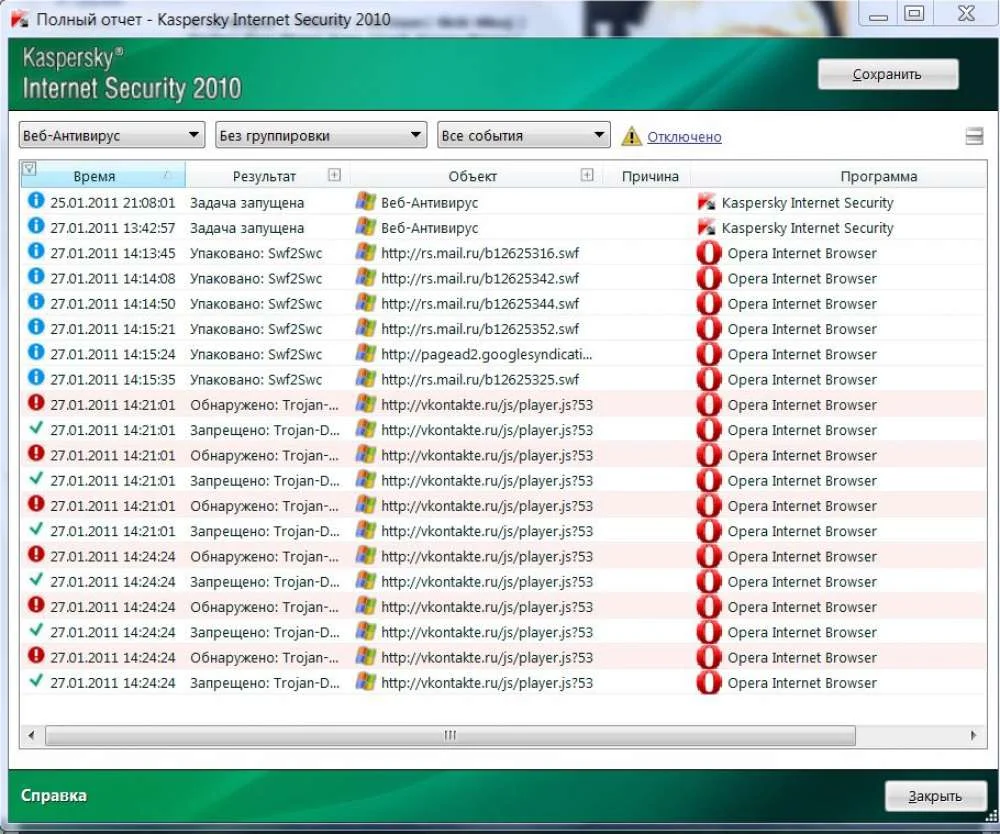
Task: Select Задача запущена in 25.01.2011 row
Action: (247, 203)
